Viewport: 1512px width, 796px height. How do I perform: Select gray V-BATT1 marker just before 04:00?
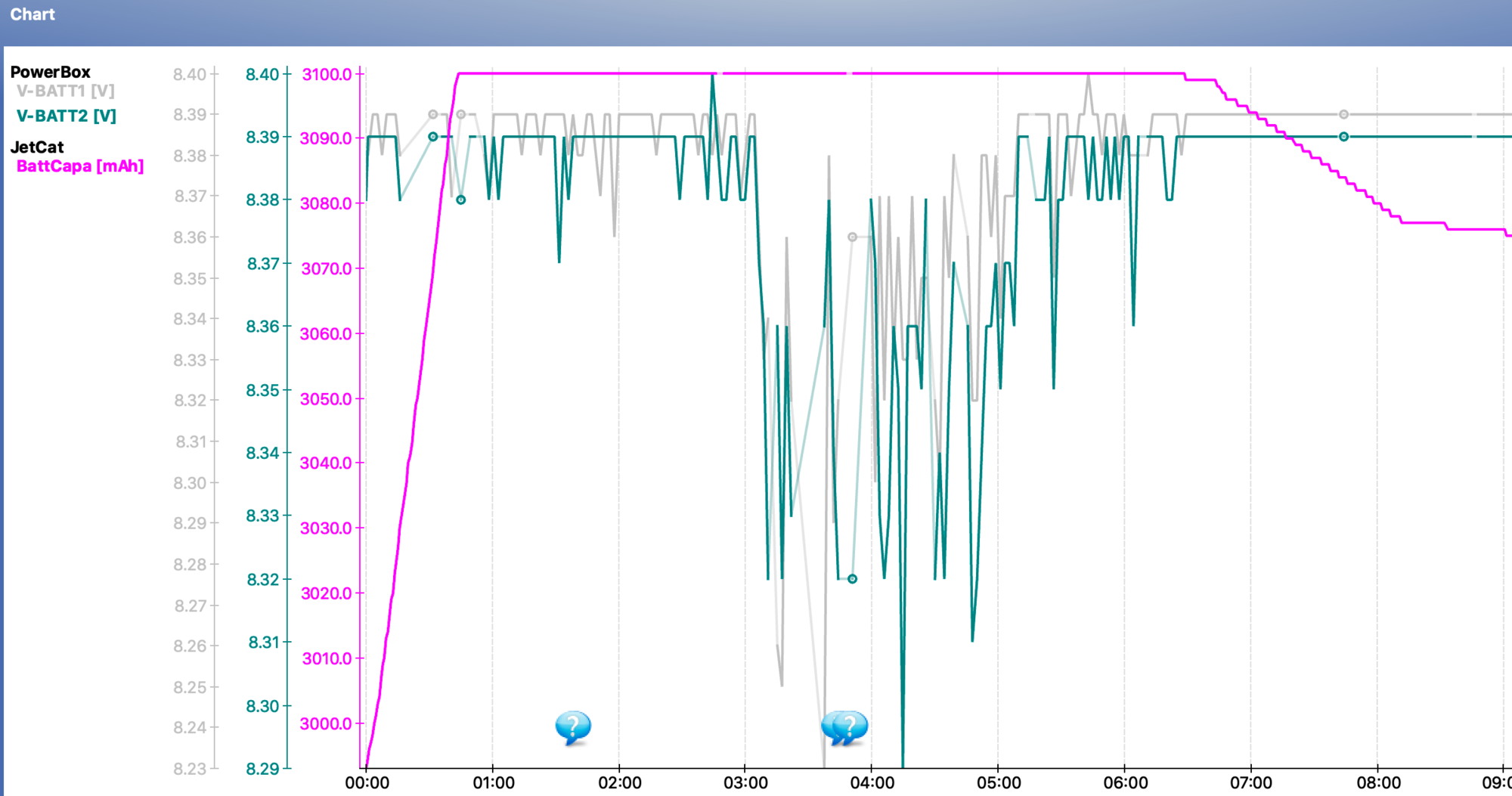(x=852, y=237)
